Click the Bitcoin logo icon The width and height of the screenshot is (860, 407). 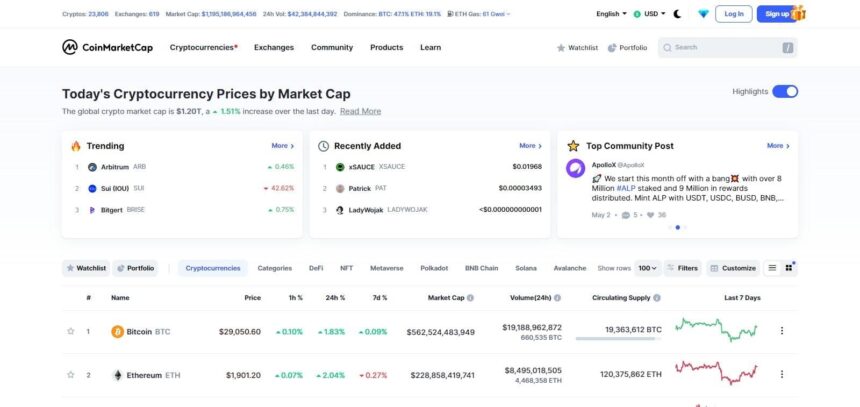(117, 331)
